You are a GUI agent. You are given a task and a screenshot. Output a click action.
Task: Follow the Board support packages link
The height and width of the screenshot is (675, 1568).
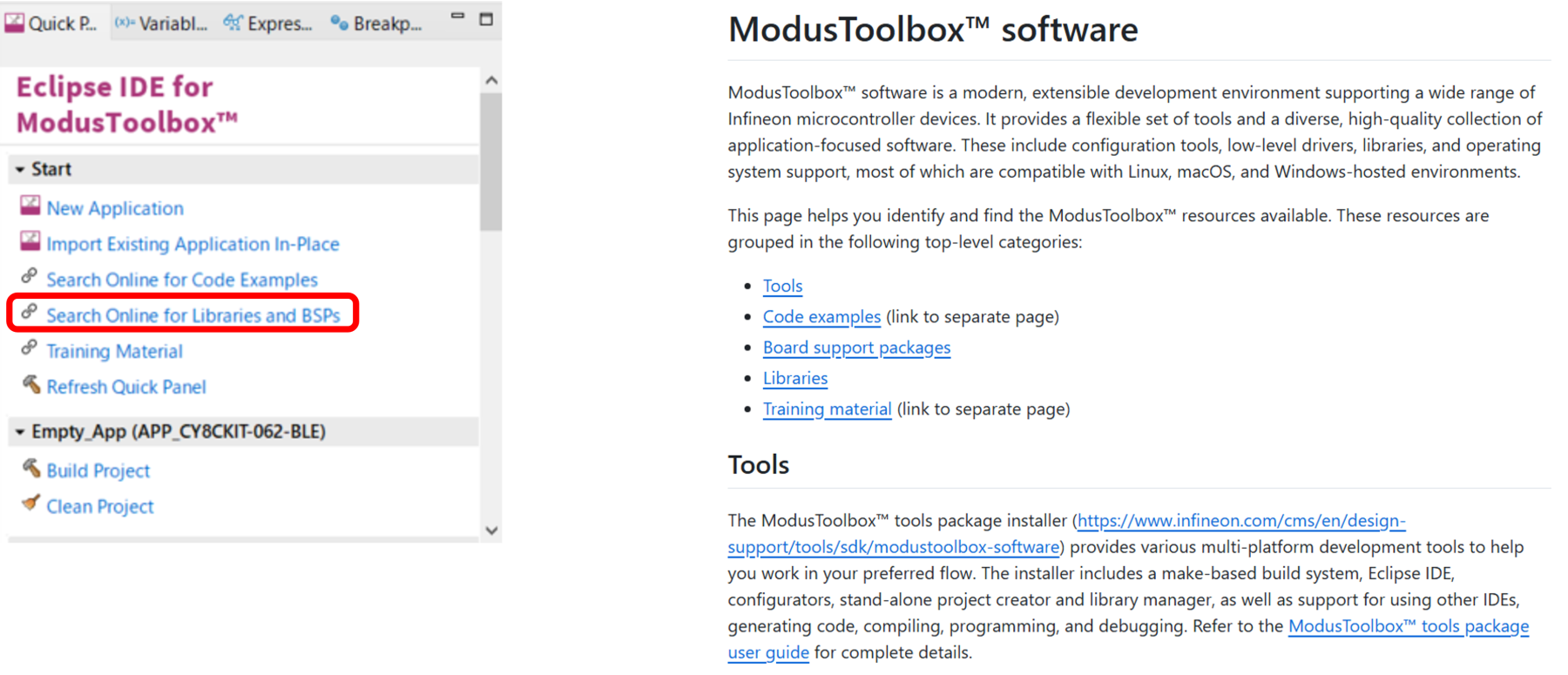(856, 347)
